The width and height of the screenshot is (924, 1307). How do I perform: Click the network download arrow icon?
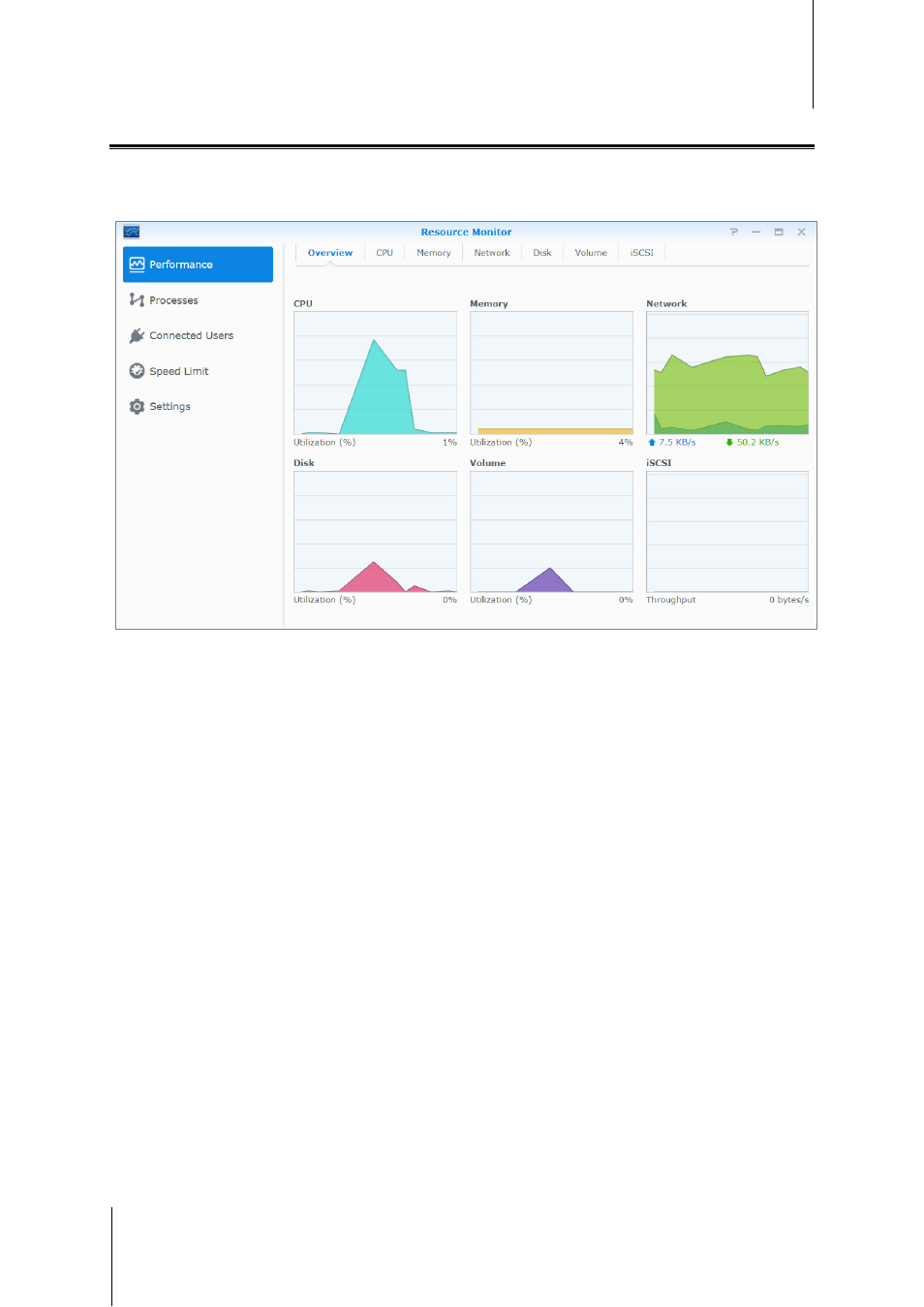click(x=729, y=442)
